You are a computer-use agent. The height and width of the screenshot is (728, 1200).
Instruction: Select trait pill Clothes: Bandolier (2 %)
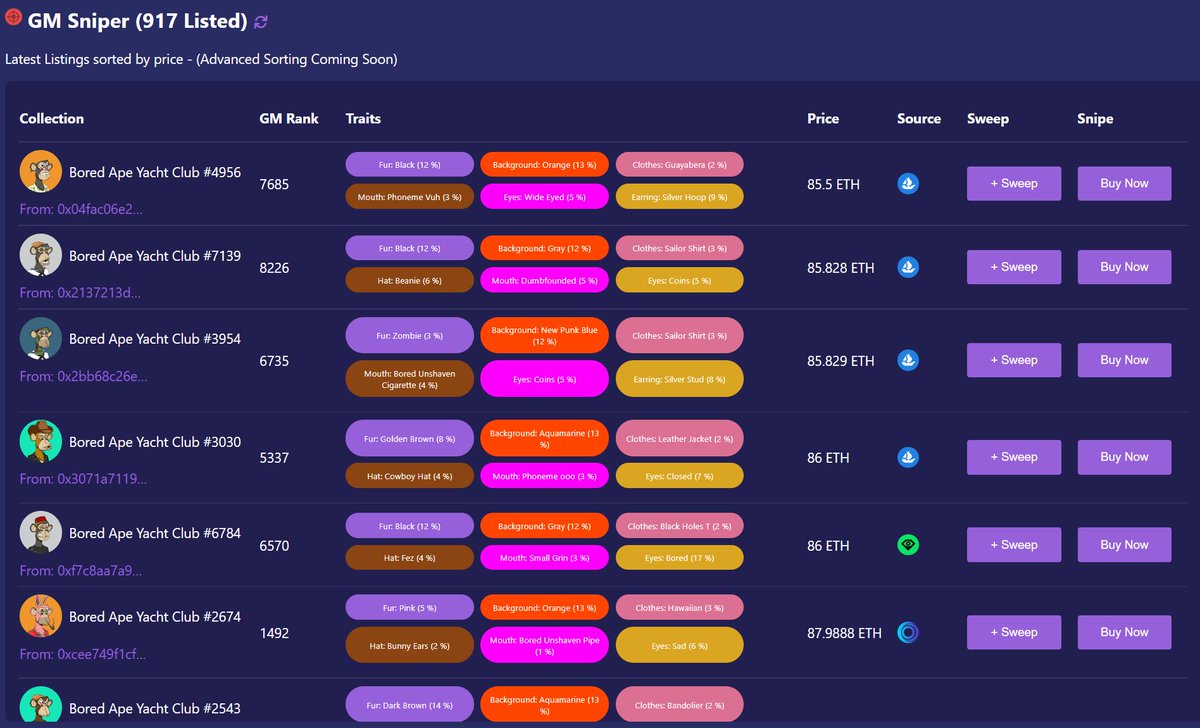tap(680, 705)
